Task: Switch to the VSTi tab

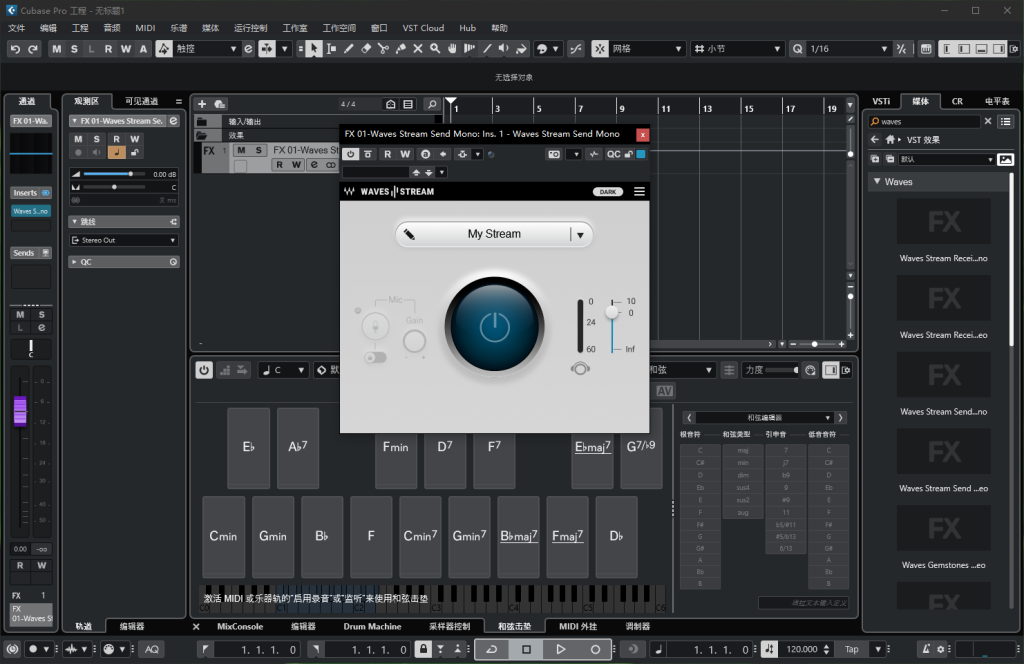Action: (x=881, y=101)
